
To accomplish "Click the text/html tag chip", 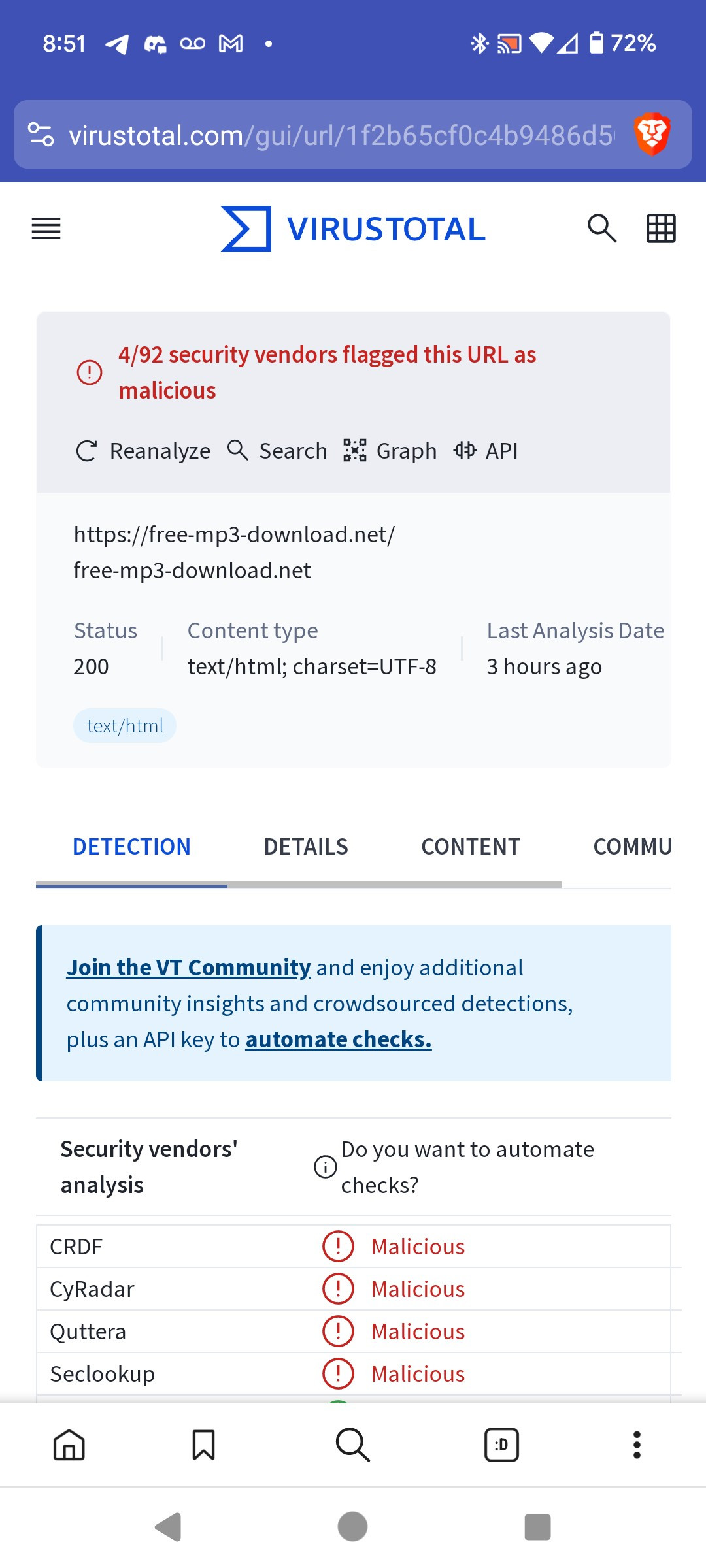I will point(125,726).
